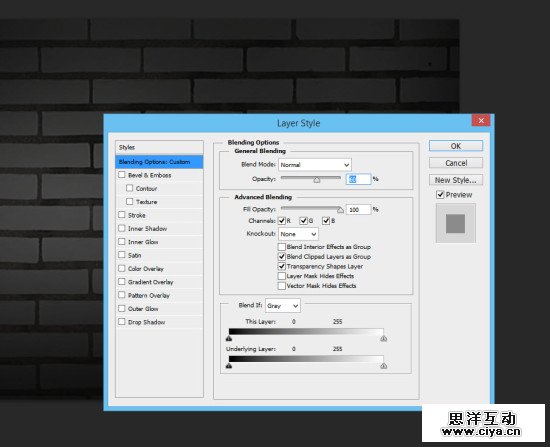
Task: Open the Blend Mode dropdown
Action: tap(315, 165)
